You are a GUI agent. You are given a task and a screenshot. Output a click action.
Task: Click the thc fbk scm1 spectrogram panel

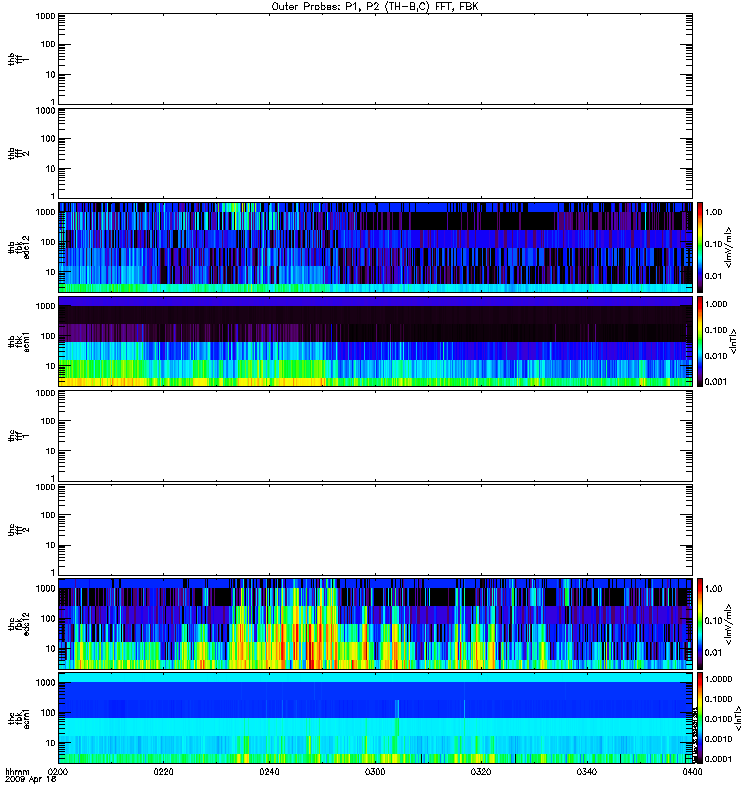(375, 718)
